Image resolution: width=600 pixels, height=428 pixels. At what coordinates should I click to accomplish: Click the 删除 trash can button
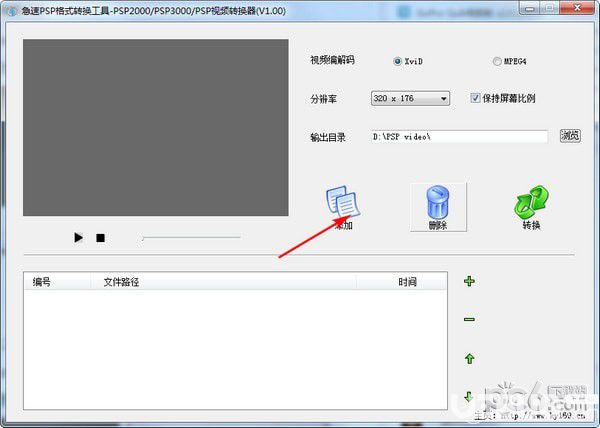coord(438,207)
